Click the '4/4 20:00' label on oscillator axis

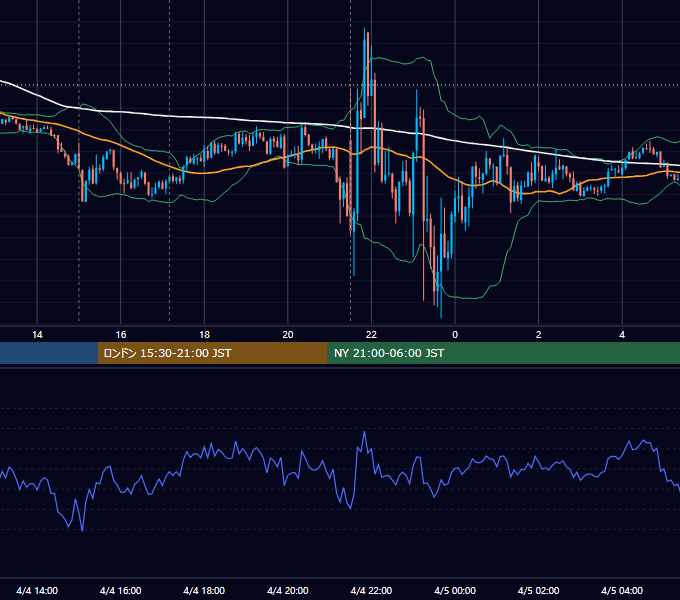coord(288,590)
